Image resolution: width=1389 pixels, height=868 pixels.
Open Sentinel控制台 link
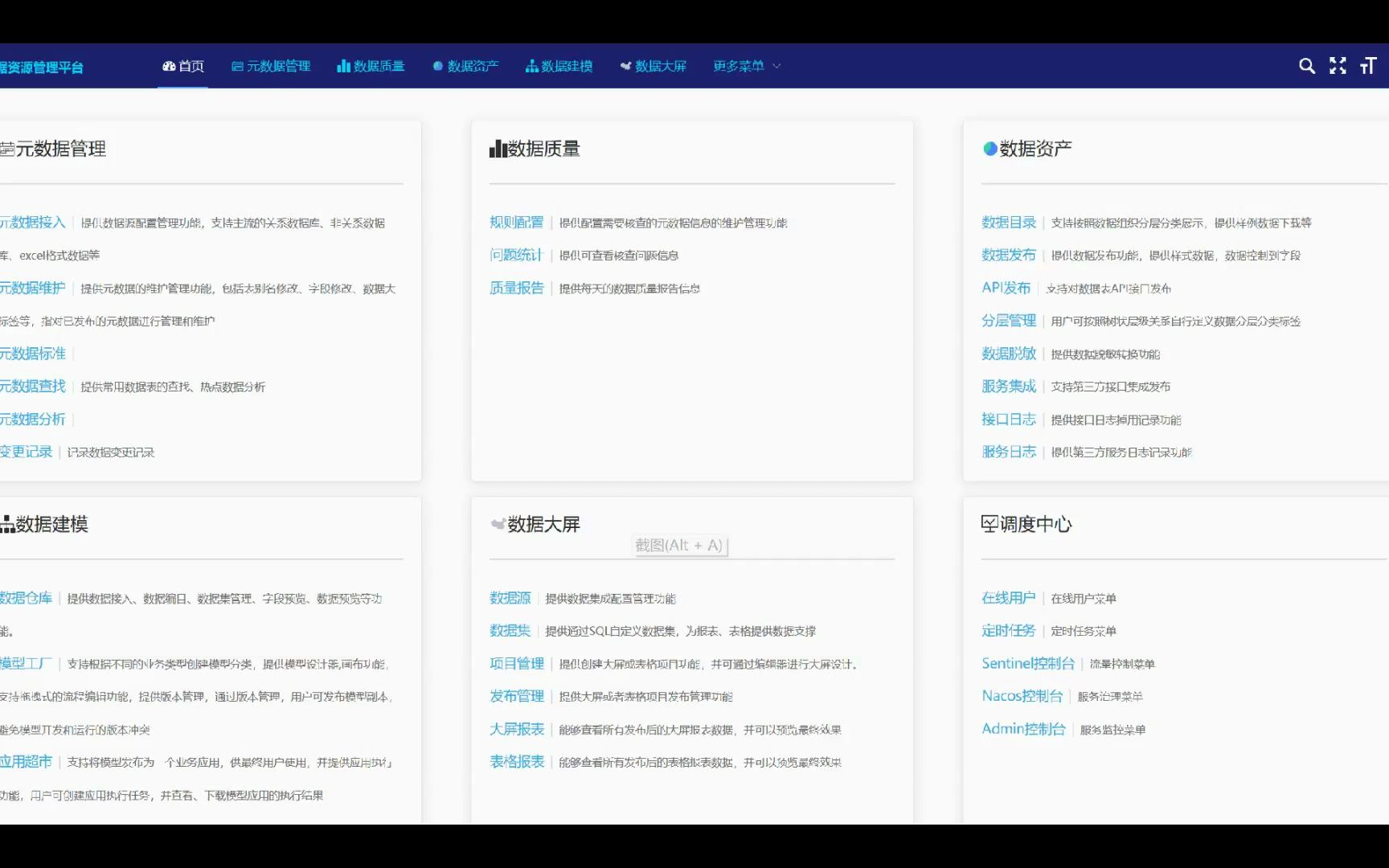click(1028, 664)
